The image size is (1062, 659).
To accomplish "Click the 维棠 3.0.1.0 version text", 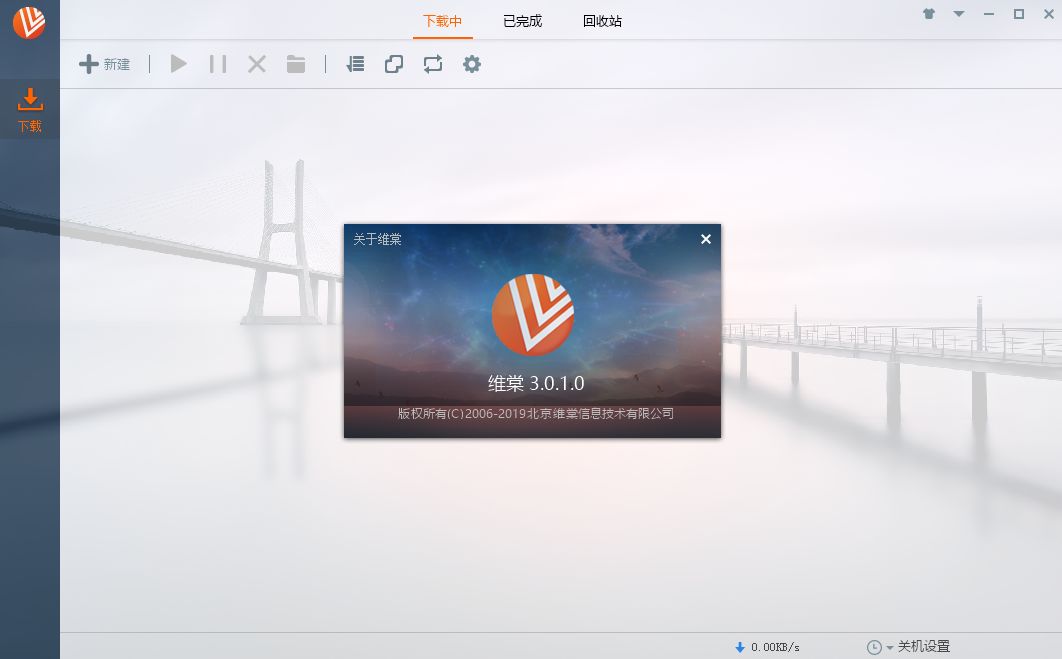I will 536,383.
